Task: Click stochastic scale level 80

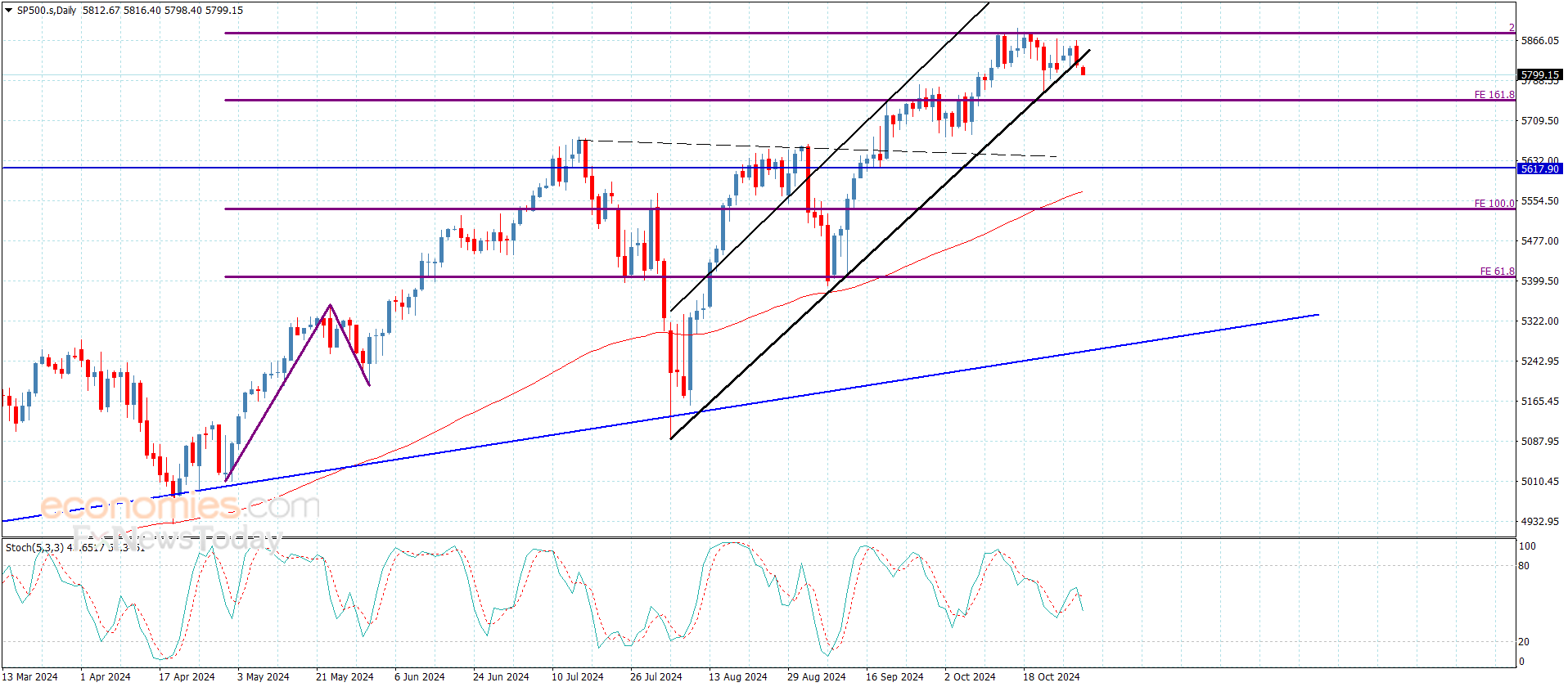Action: pyautogui.click(x=1524, y=565)
